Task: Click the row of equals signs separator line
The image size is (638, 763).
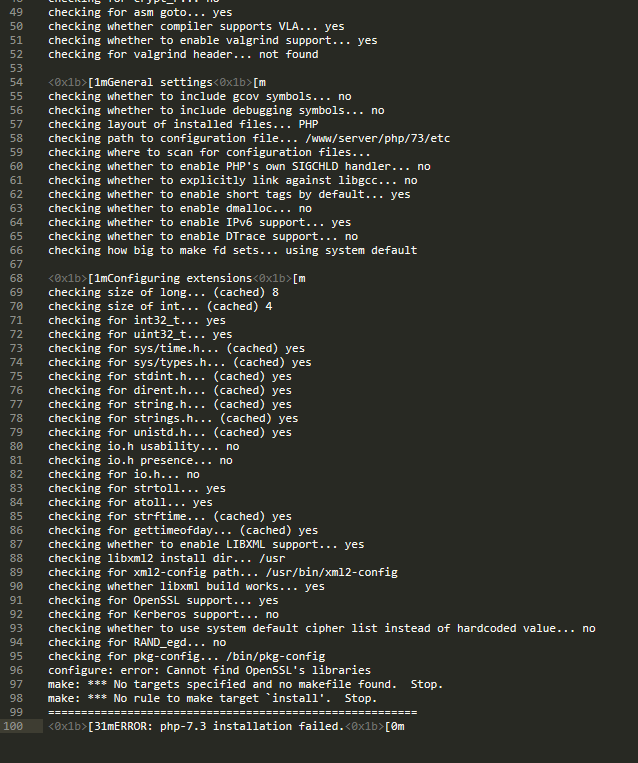Action: (233, 712)
